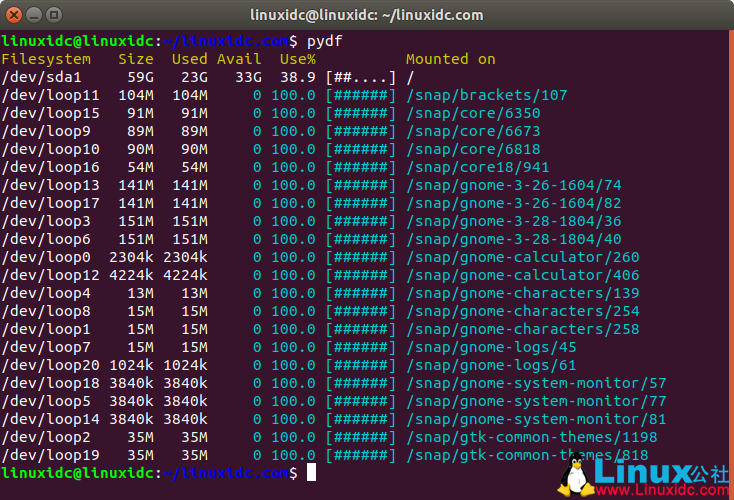Click mount path /snap/gnome-calculator/406

click(x=522, y=275)
